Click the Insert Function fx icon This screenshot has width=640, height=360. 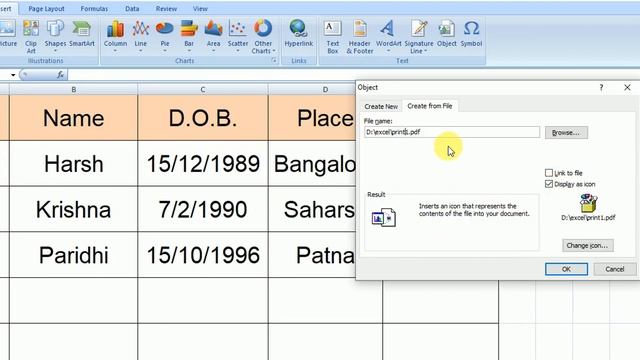(60, 75)
